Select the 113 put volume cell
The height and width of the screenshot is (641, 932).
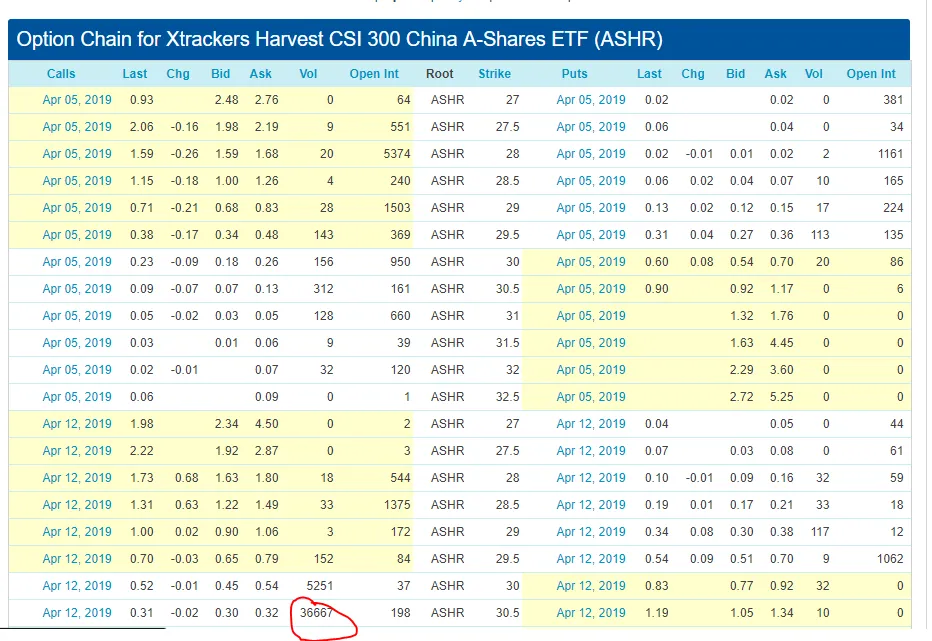(820, 235)
